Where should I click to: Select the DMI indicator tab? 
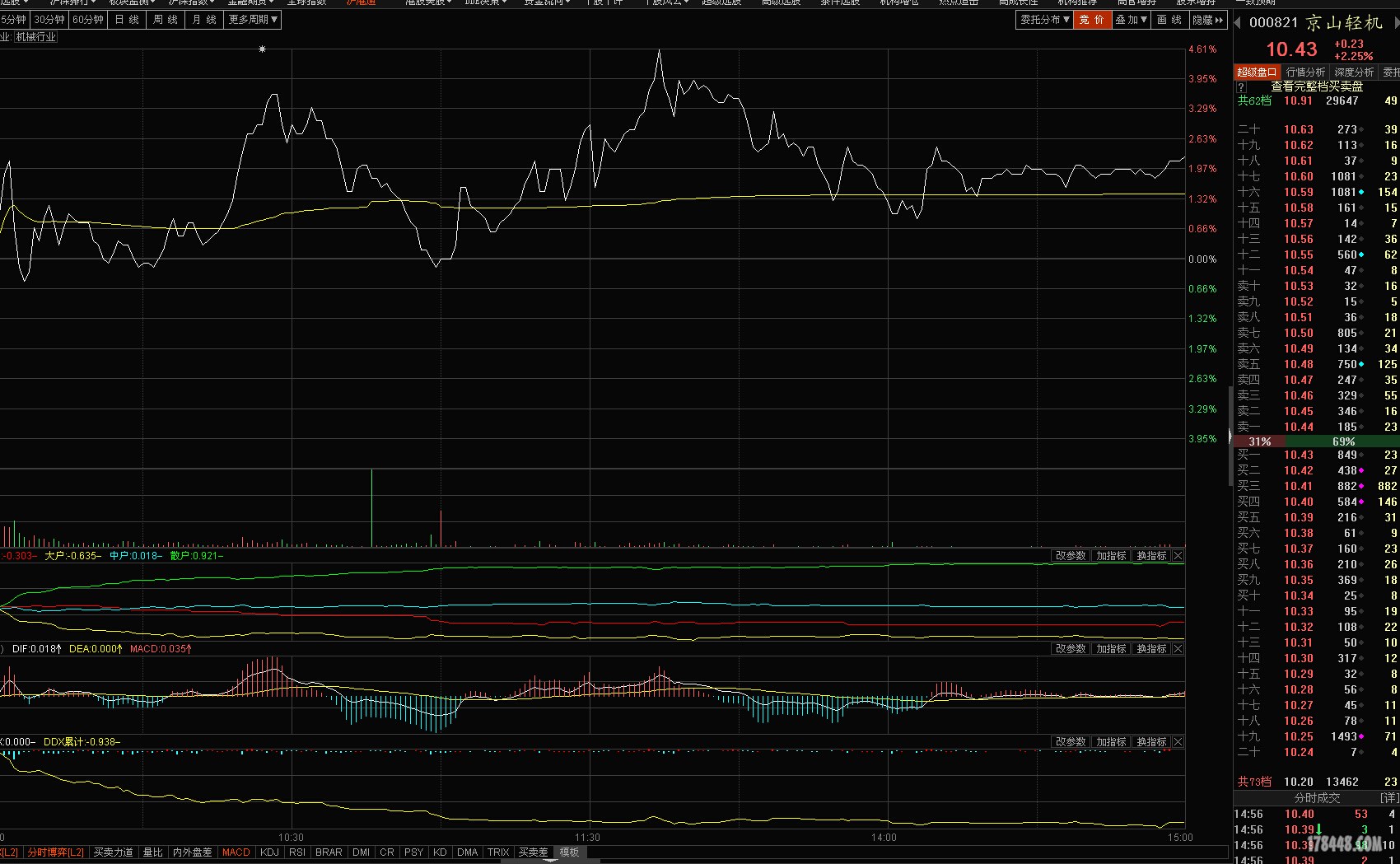[x=361, y=852]
